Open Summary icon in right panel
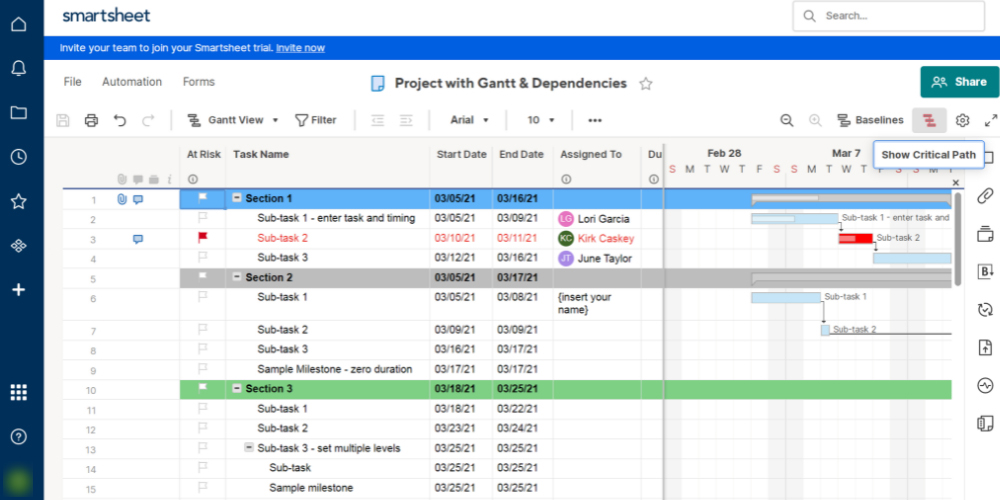 (985, 423)
